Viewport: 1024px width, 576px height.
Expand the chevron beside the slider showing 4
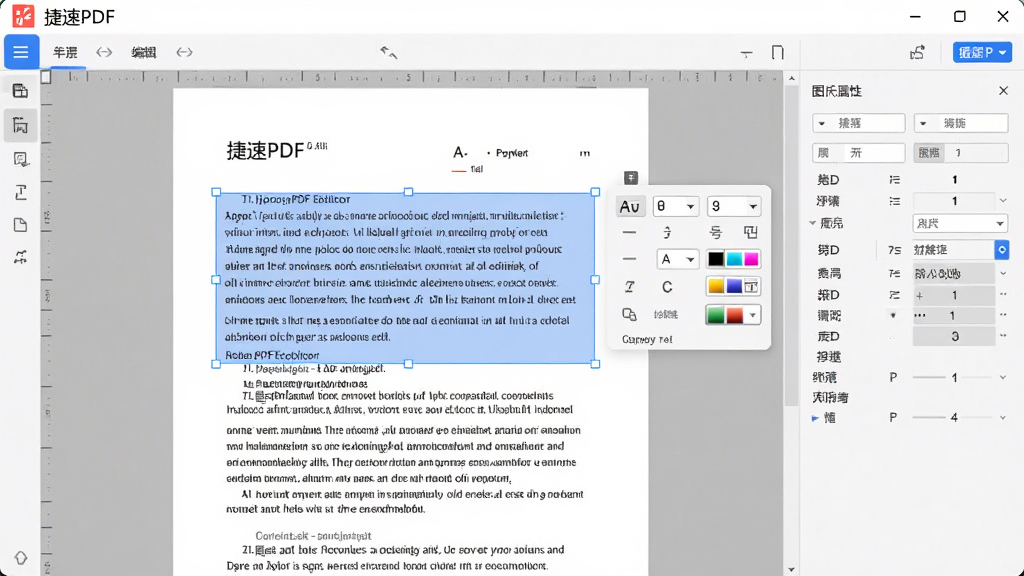tap(1002, 417)
